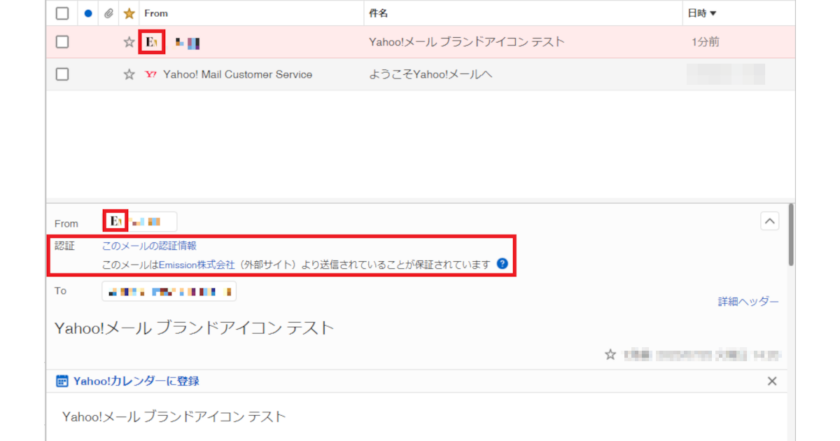Click the blue help question mark icon
Screen dimensions: 840x441
(x=502, y=264)
